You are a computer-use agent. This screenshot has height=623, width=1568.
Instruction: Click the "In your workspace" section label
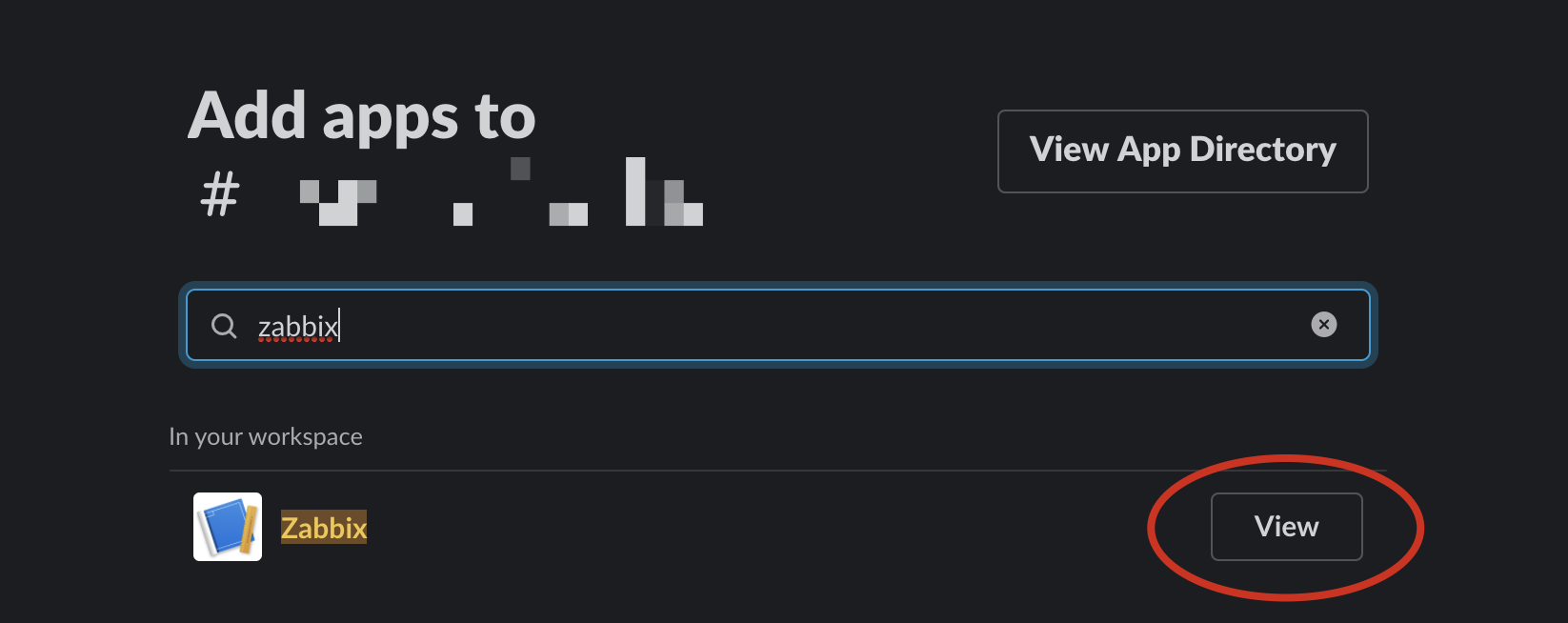[266, 436]
